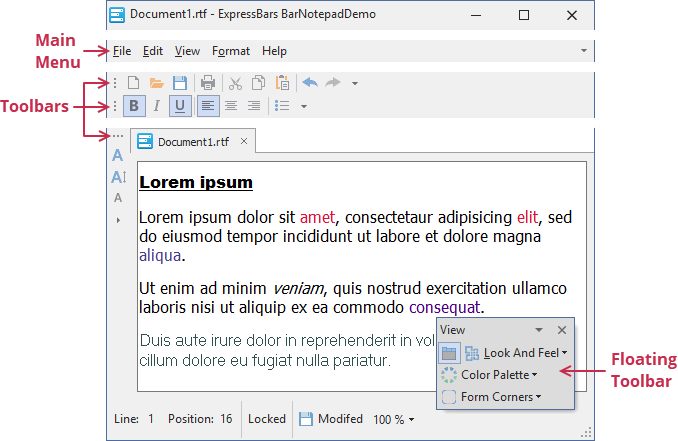Open the Form Corners options
The height and width of the screenshot is (441, 678).
click(x=500, y=397)
